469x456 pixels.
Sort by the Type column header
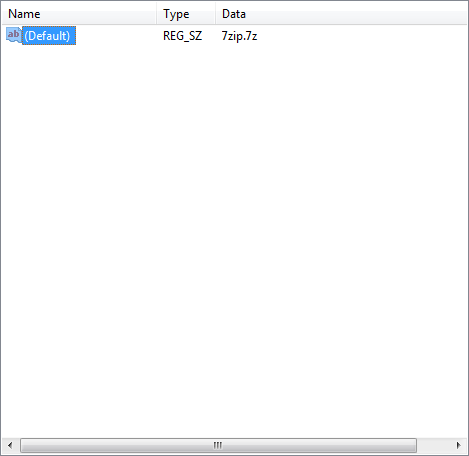click(x=186, y=14)
